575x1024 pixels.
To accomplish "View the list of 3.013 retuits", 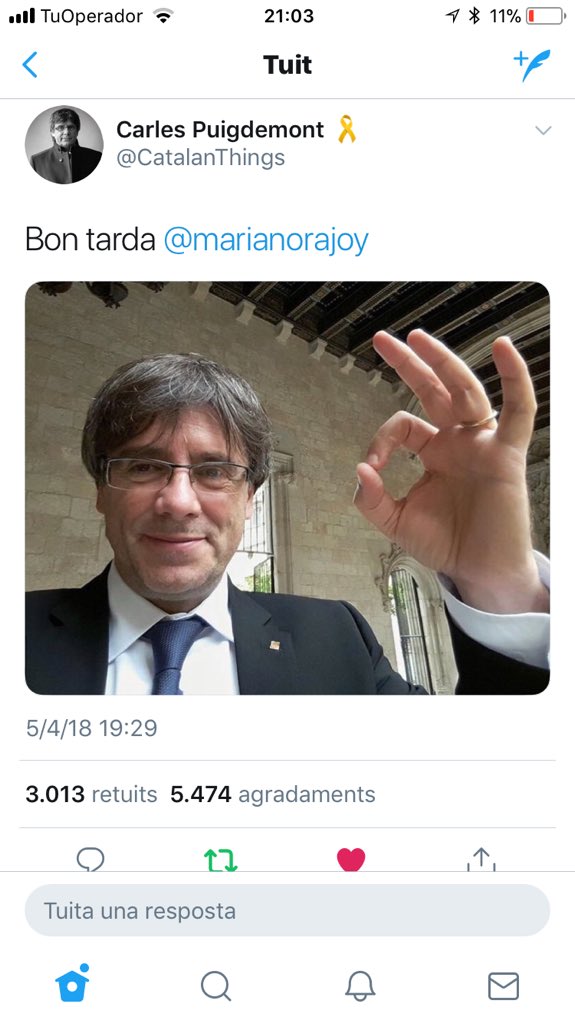I will [91, 794].
